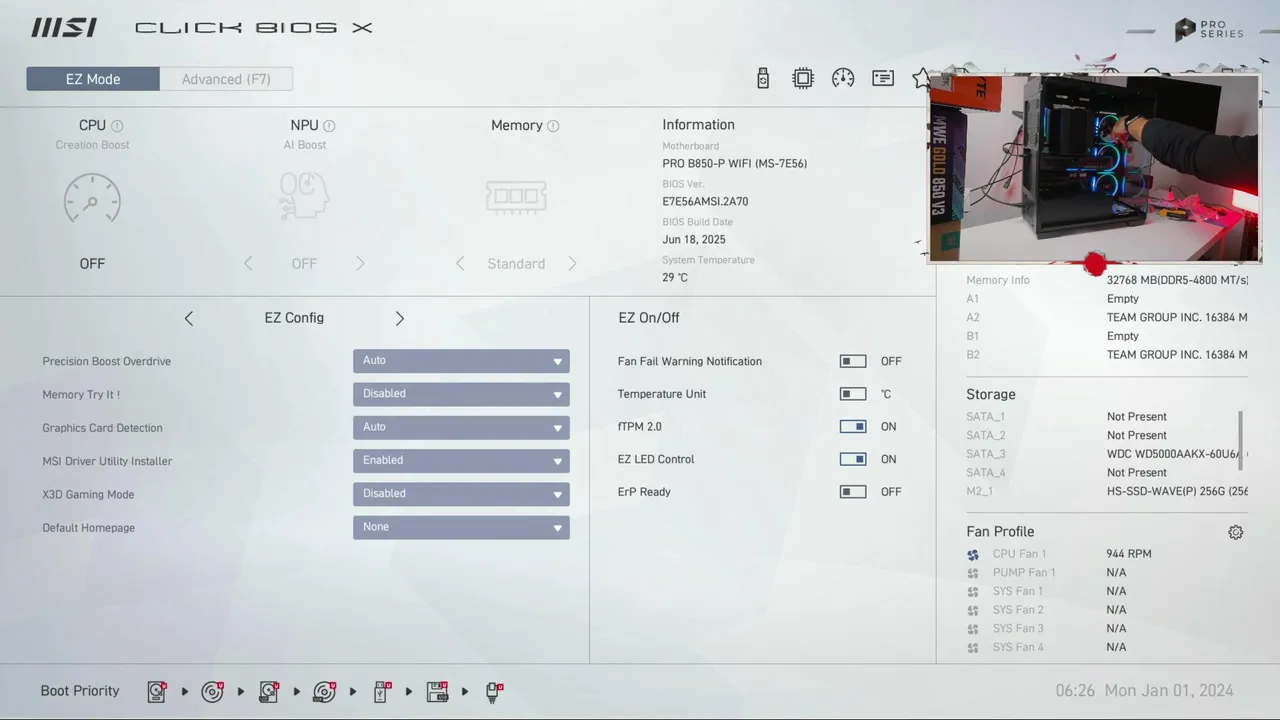1280x720 pixels.
Task: Open the M-Flash USB BIOS update icon
Action: [763, 78]
